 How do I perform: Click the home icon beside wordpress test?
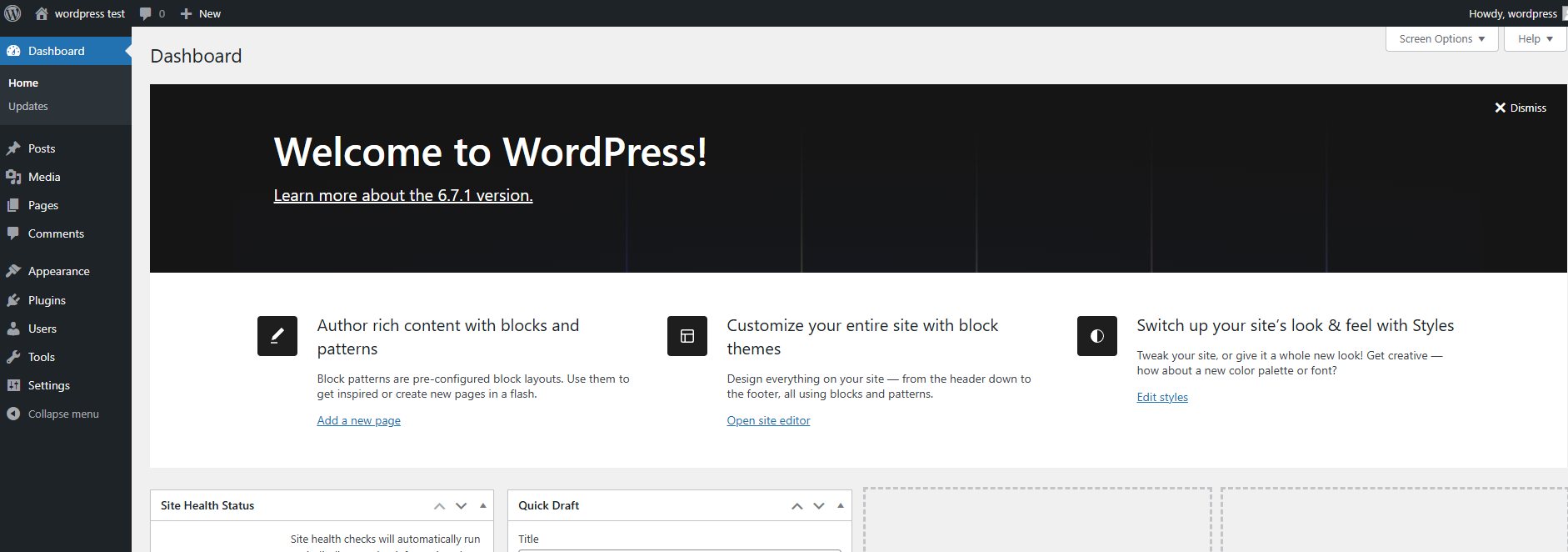[x=42, y=13]
